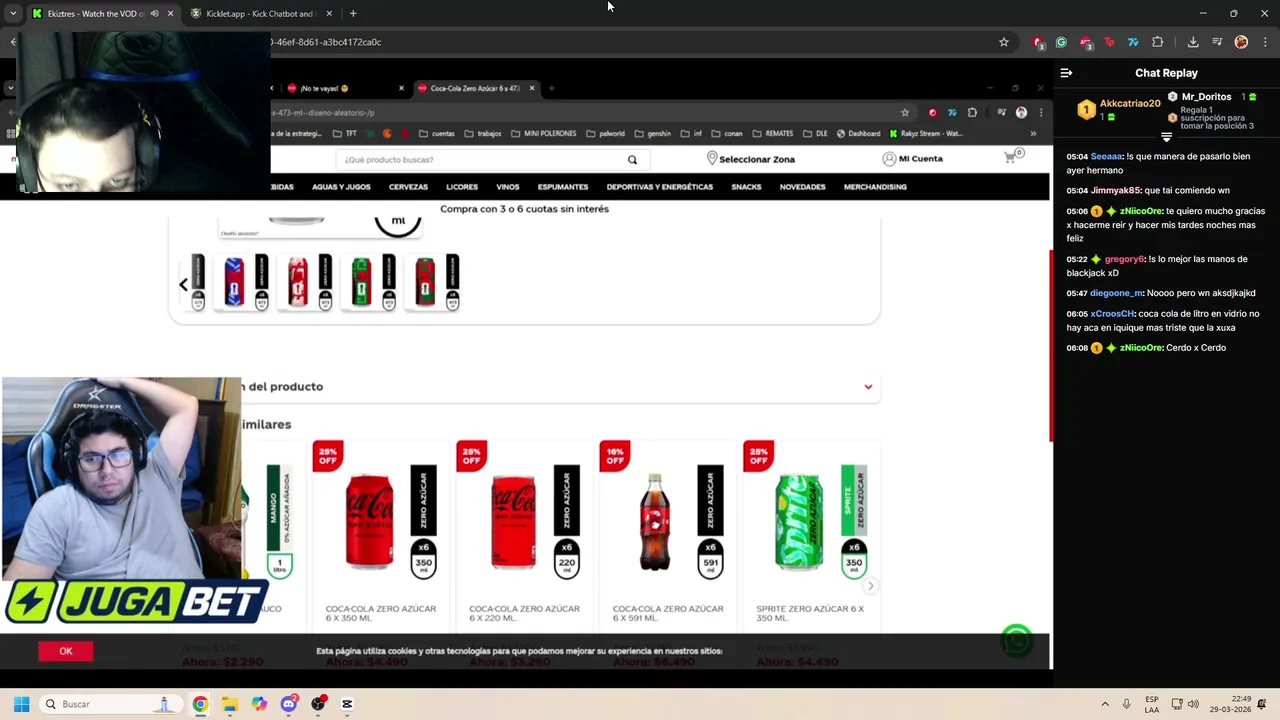Screen dimensions: 1280x720
Task: Open the volume control in system tray
Action: [1193, 704]
